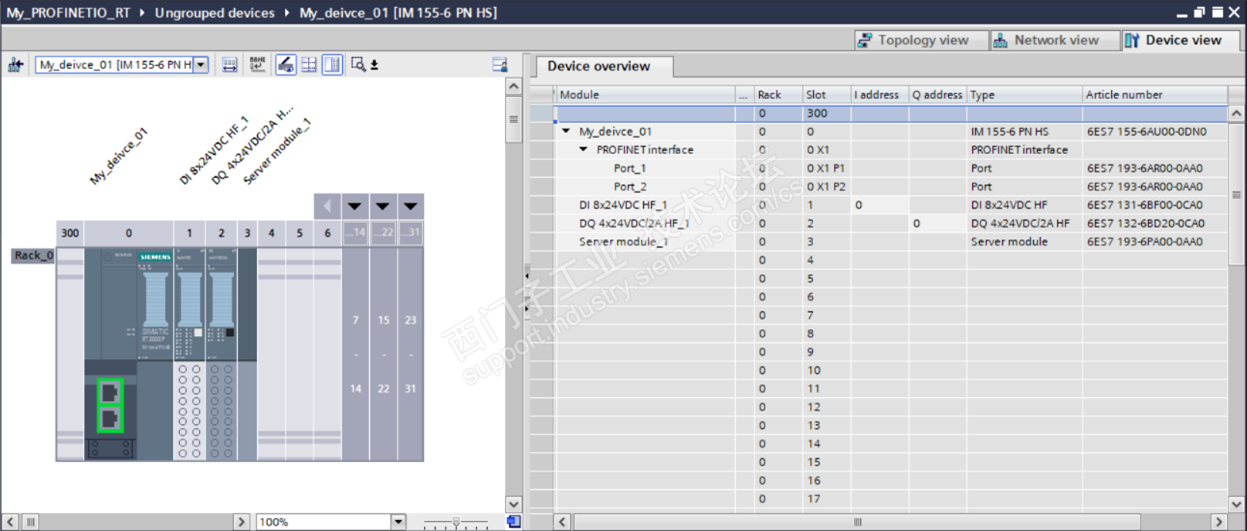
Task: Click the Rack_0 label
Action: point(34,255)
